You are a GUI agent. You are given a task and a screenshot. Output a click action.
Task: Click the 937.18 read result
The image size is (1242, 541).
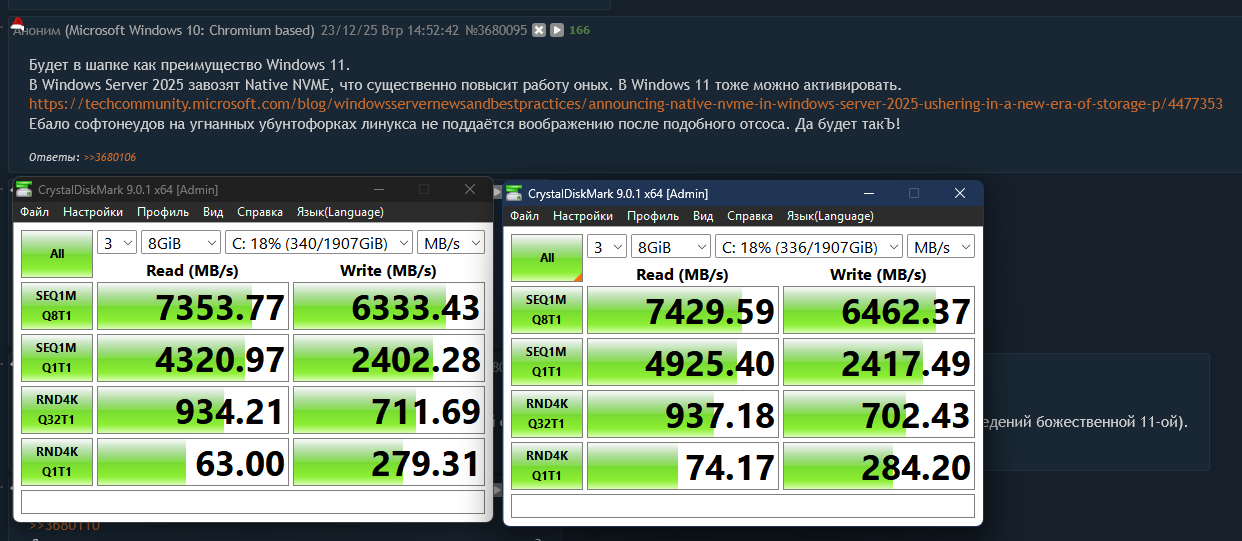[x=683, y=414]
